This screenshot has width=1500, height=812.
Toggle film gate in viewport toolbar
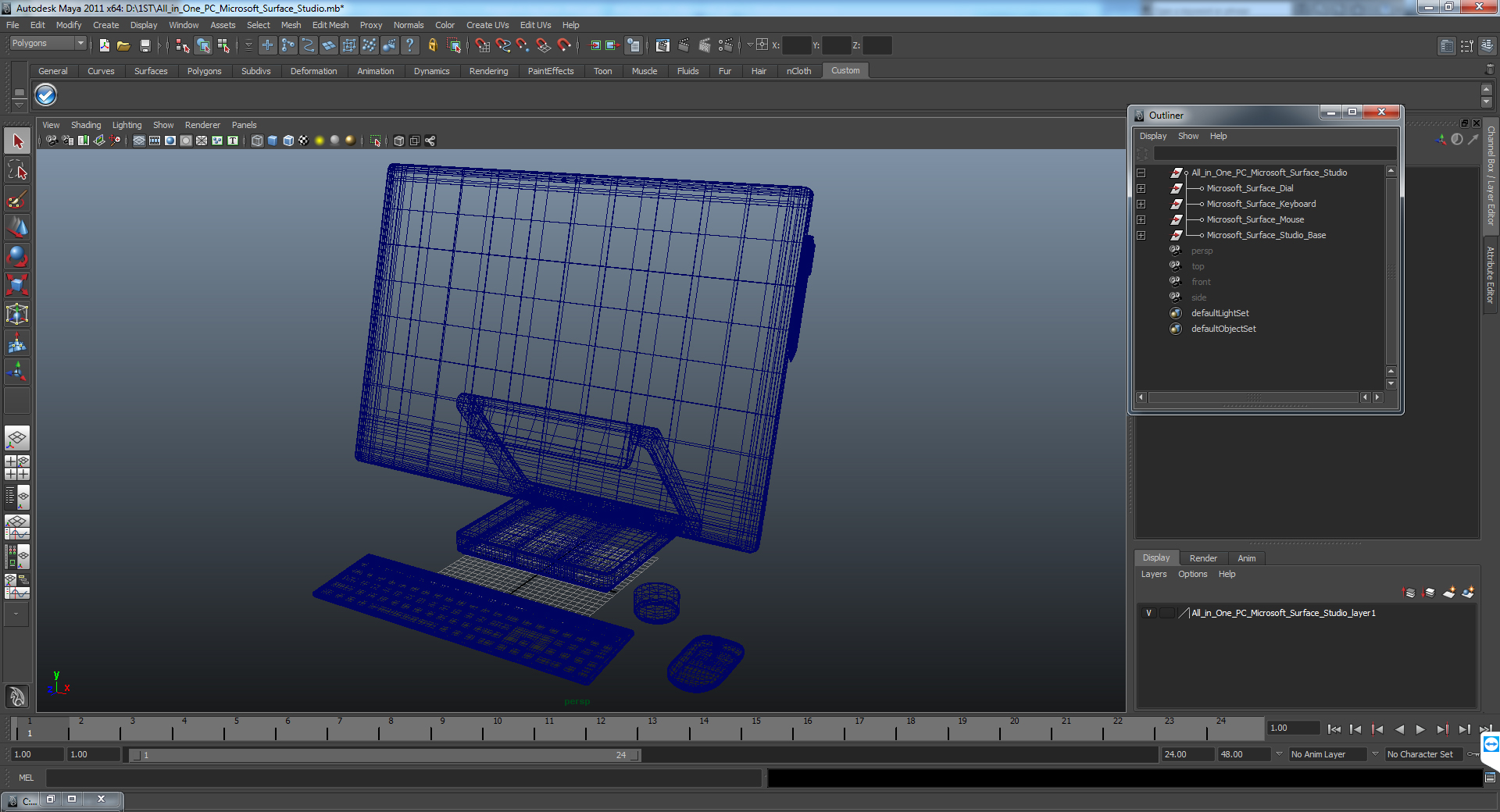155,141
